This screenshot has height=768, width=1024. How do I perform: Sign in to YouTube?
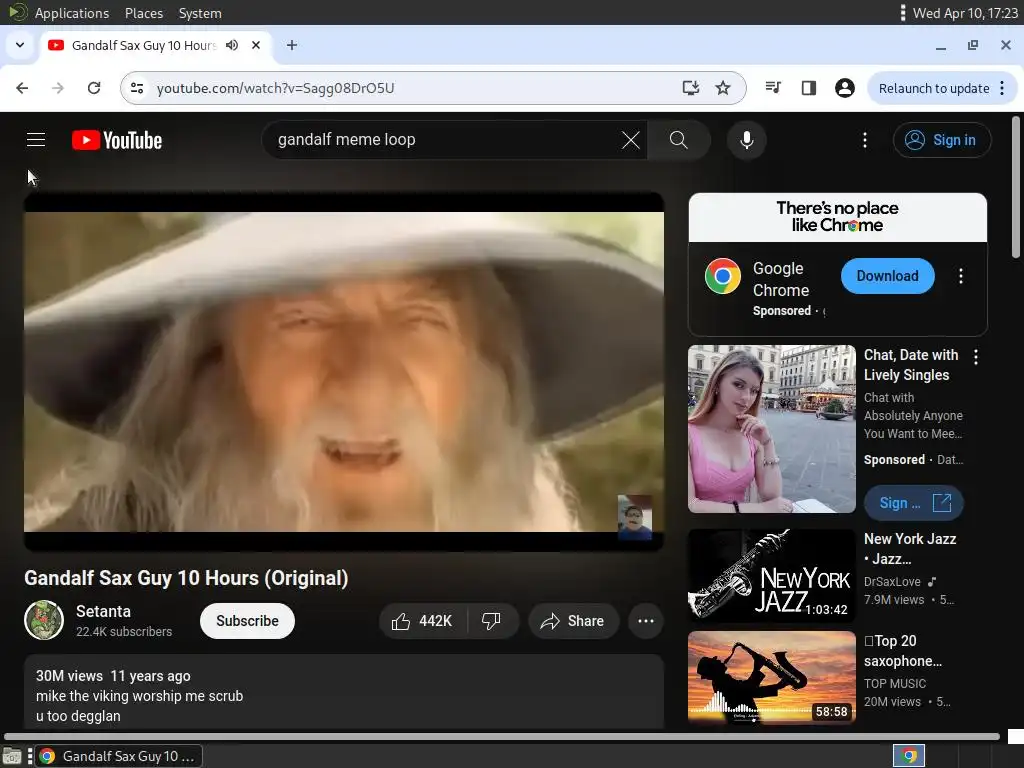[x=942, y=140]
